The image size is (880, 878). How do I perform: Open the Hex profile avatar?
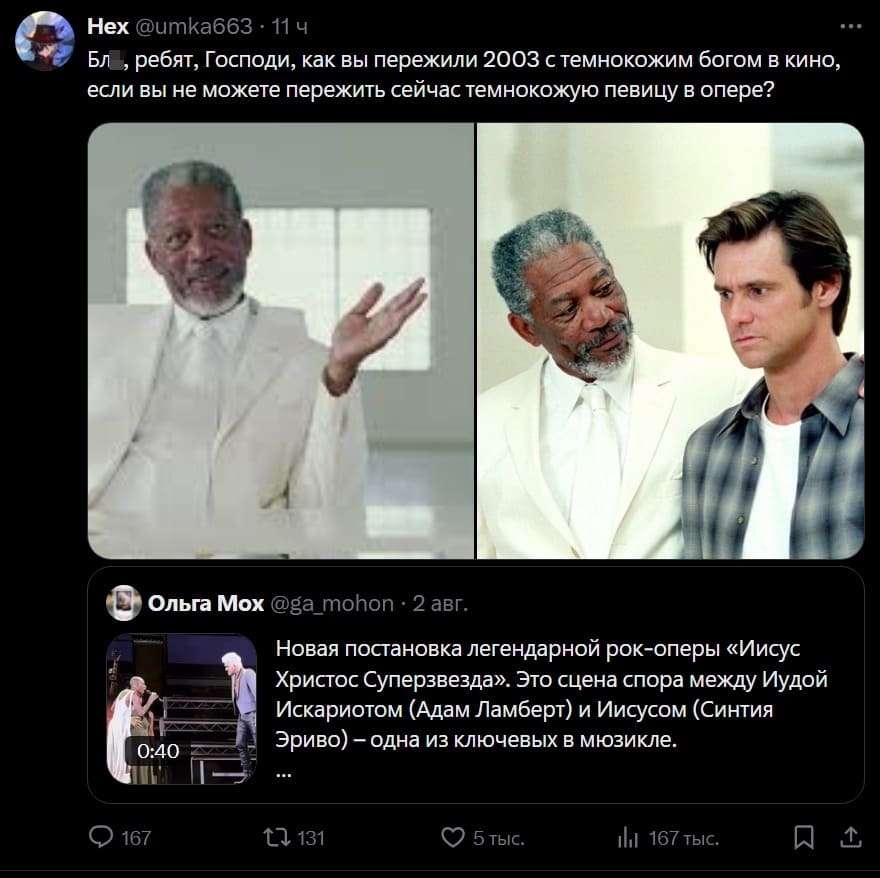(x=45, y=40)
